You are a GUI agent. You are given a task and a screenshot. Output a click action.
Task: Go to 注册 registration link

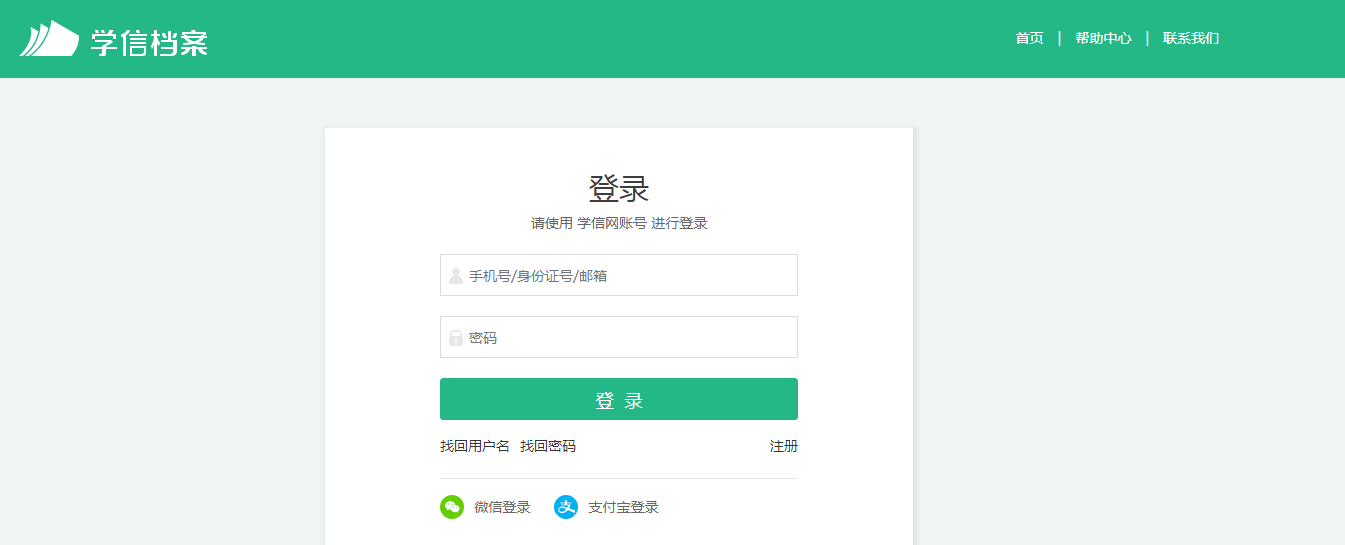[784, 446]
